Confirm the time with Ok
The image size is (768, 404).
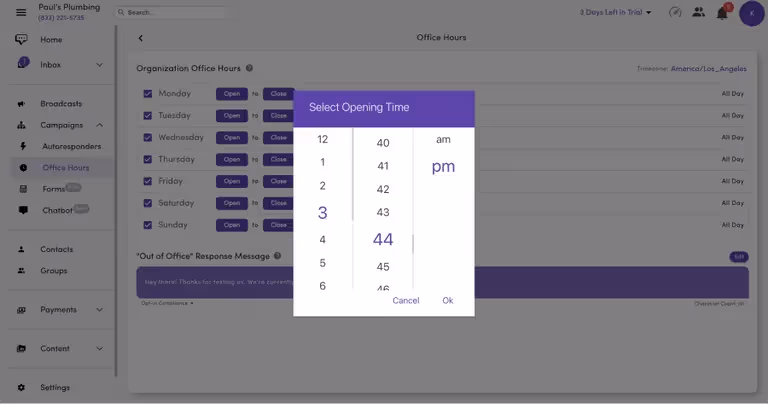pyautogui.click(x=447, y=300)
